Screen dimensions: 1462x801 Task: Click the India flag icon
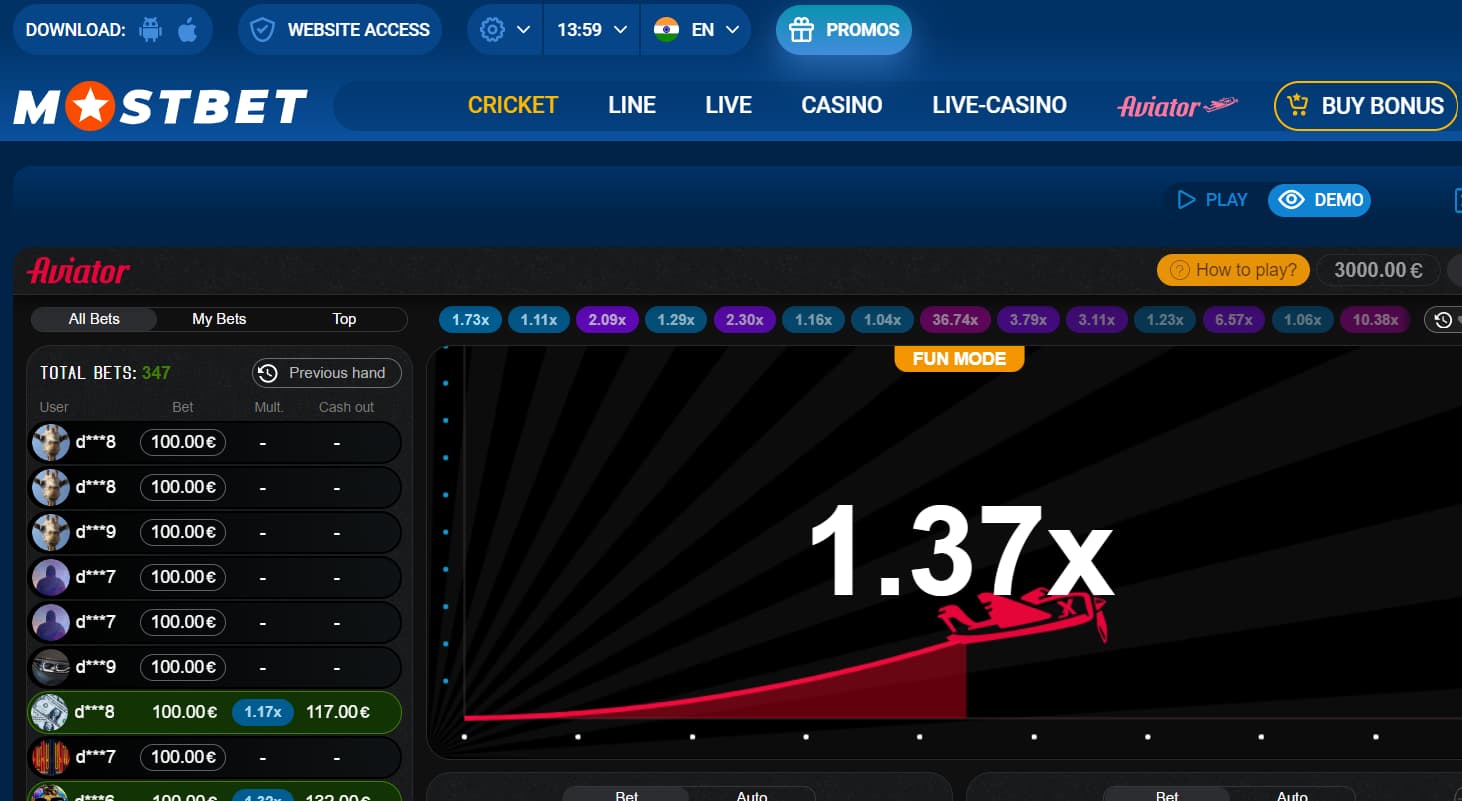pyautogui.click(x=666, y=30)
